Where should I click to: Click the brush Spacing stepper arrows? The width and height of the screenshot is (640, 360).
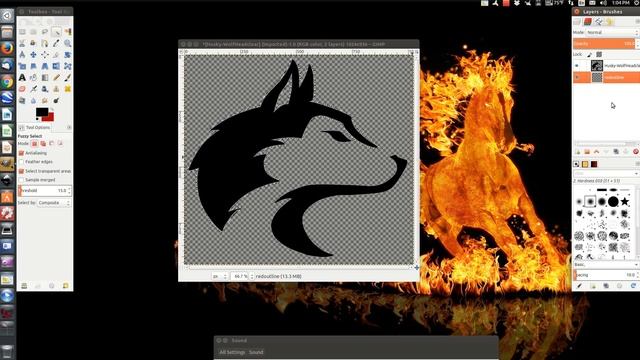(x=638, y=275)
